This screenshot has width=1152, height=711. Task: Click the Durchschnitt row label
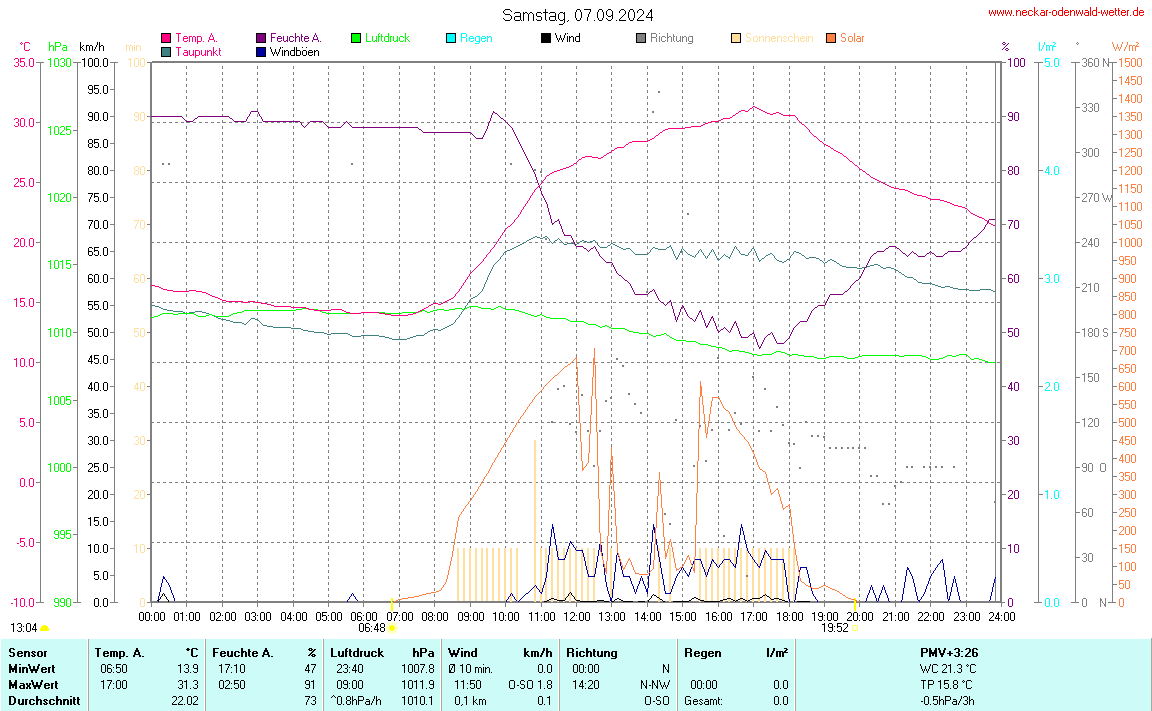point(42,701)
